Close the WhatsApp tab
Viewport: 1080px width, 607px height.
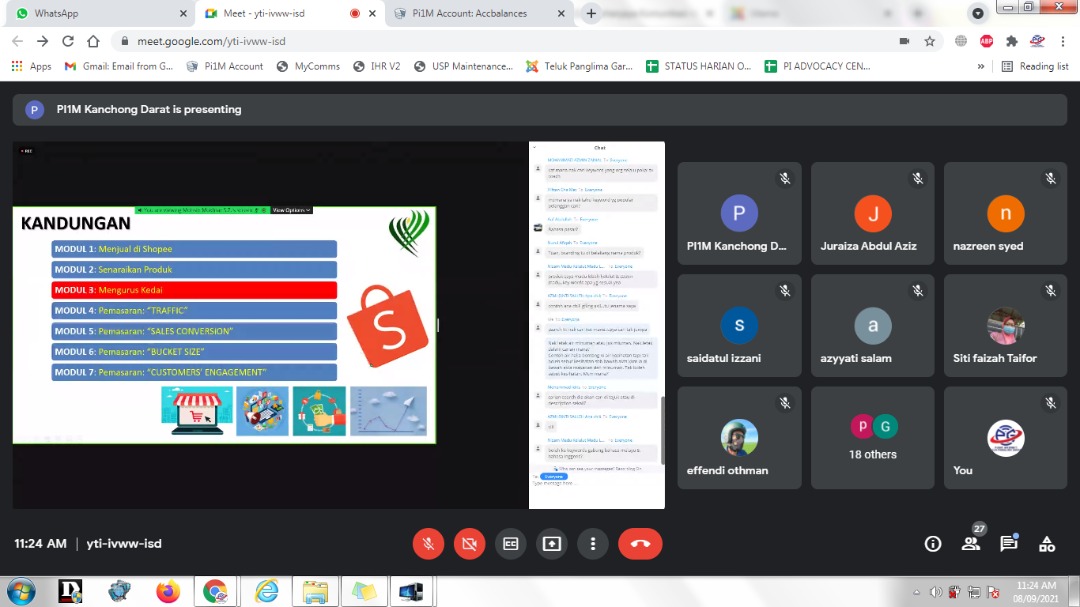(183, 13)
